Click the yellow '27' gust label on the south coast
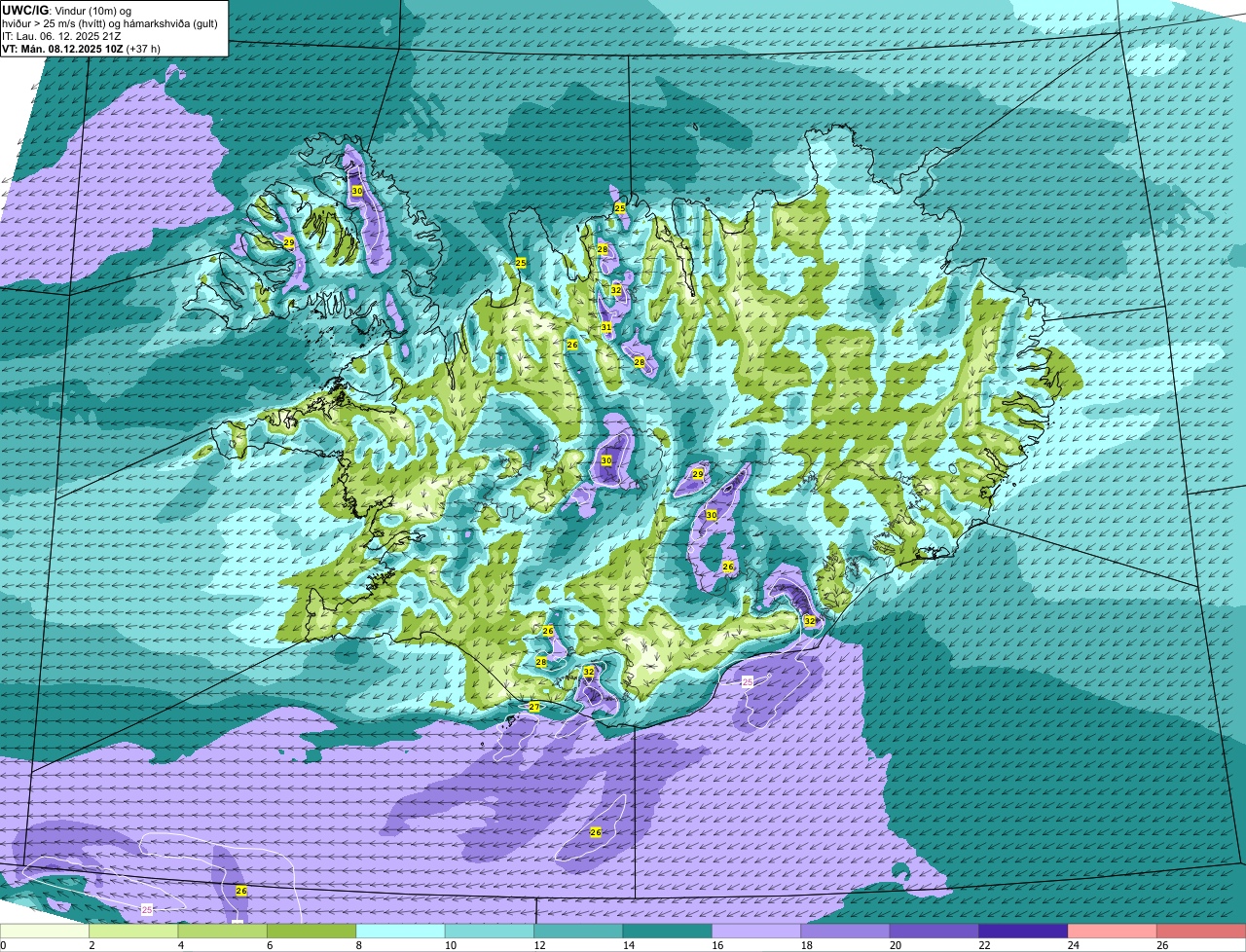1246x952 pixels. coord(534,707)
